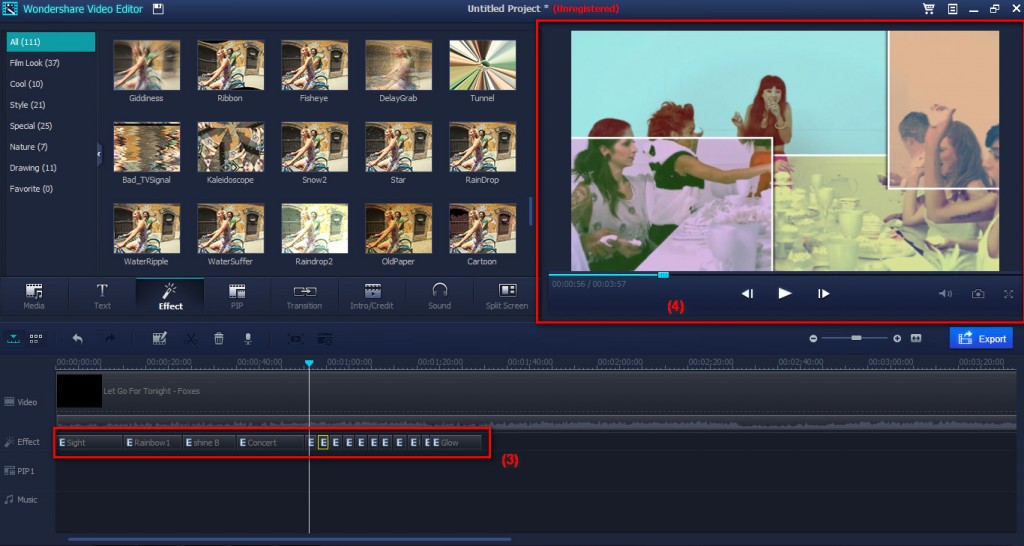Open the Split Screen tab
This screenshot has width=1024, height=546.
click(507, 297)
